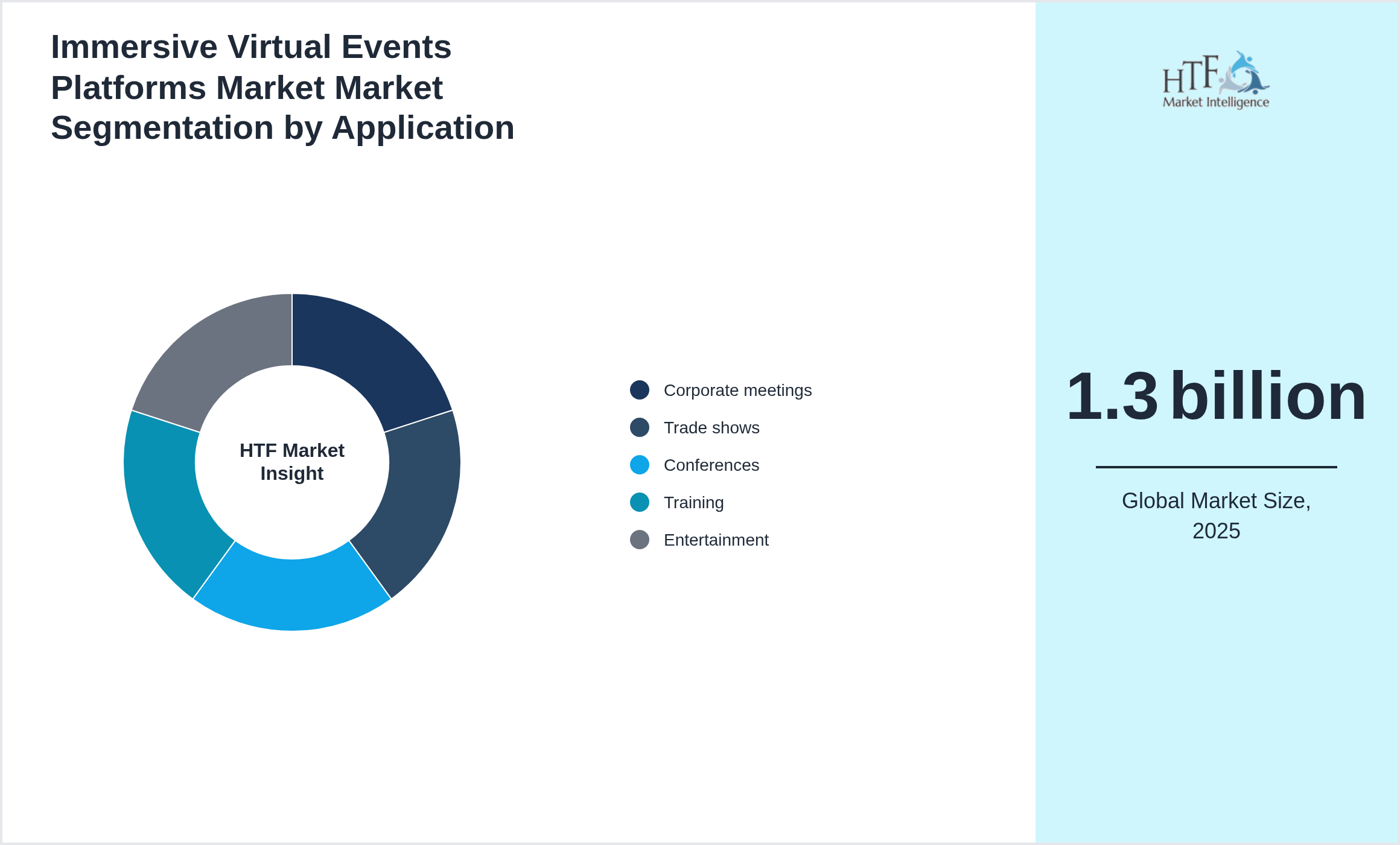
Task: Select the Entertainment legend bullet
Action: click(640, 540)
